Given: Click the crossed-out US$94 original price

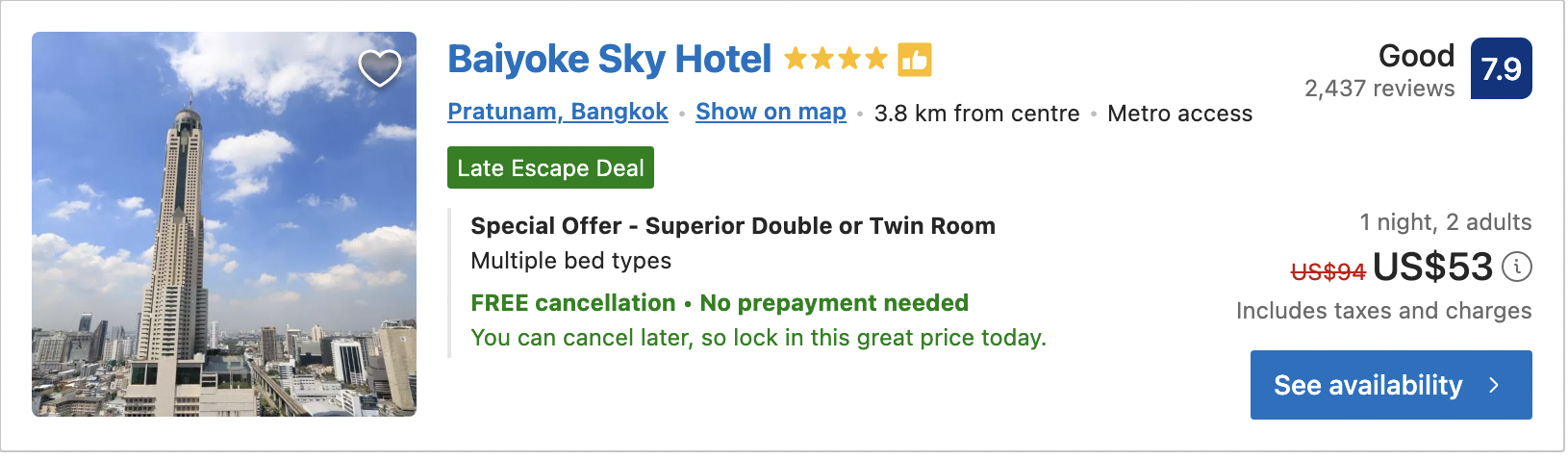Looking at the screenshot, I should coord(1328,271).
